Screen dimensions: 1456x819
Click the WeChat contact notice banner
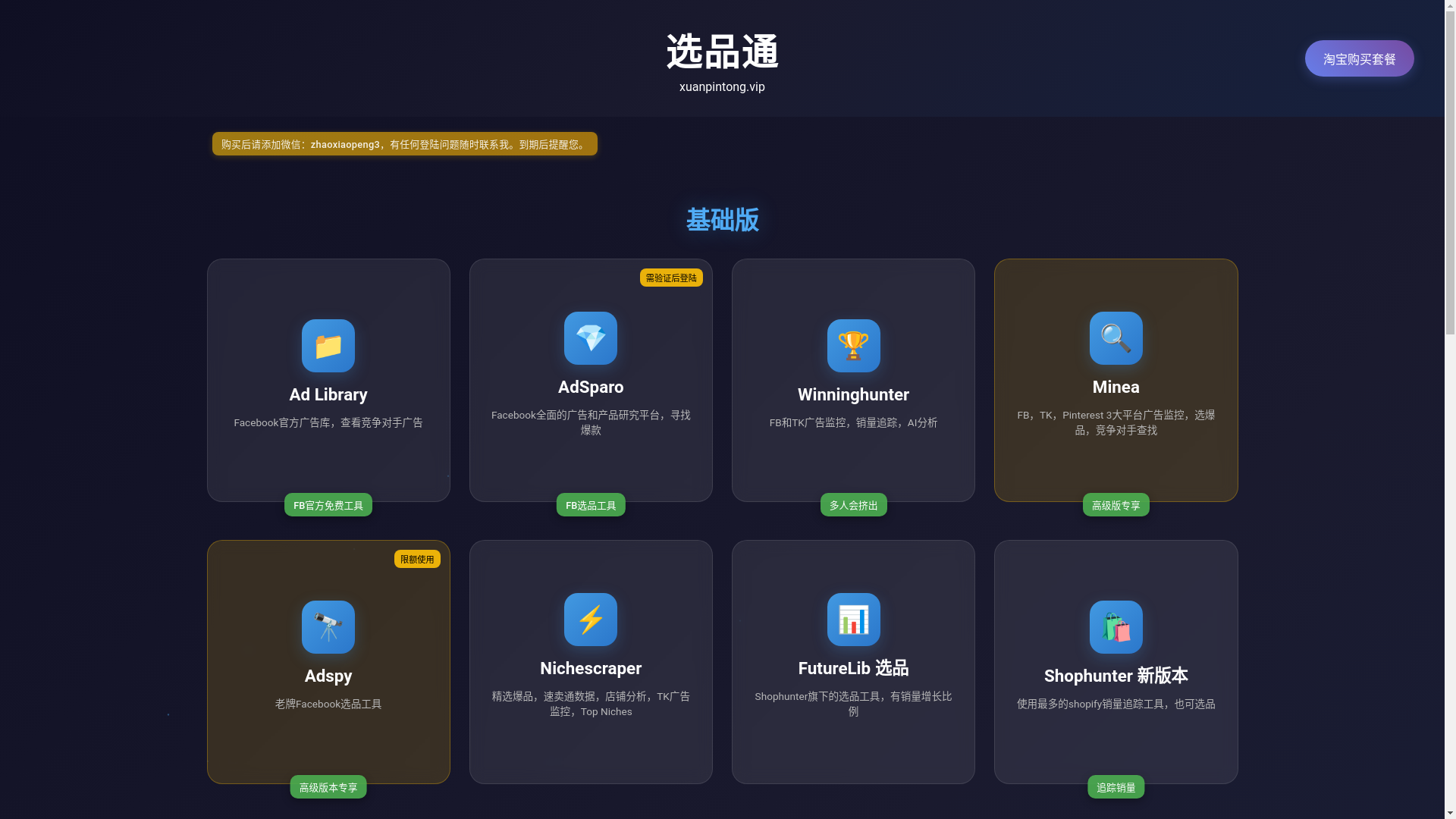click(405, 144)
